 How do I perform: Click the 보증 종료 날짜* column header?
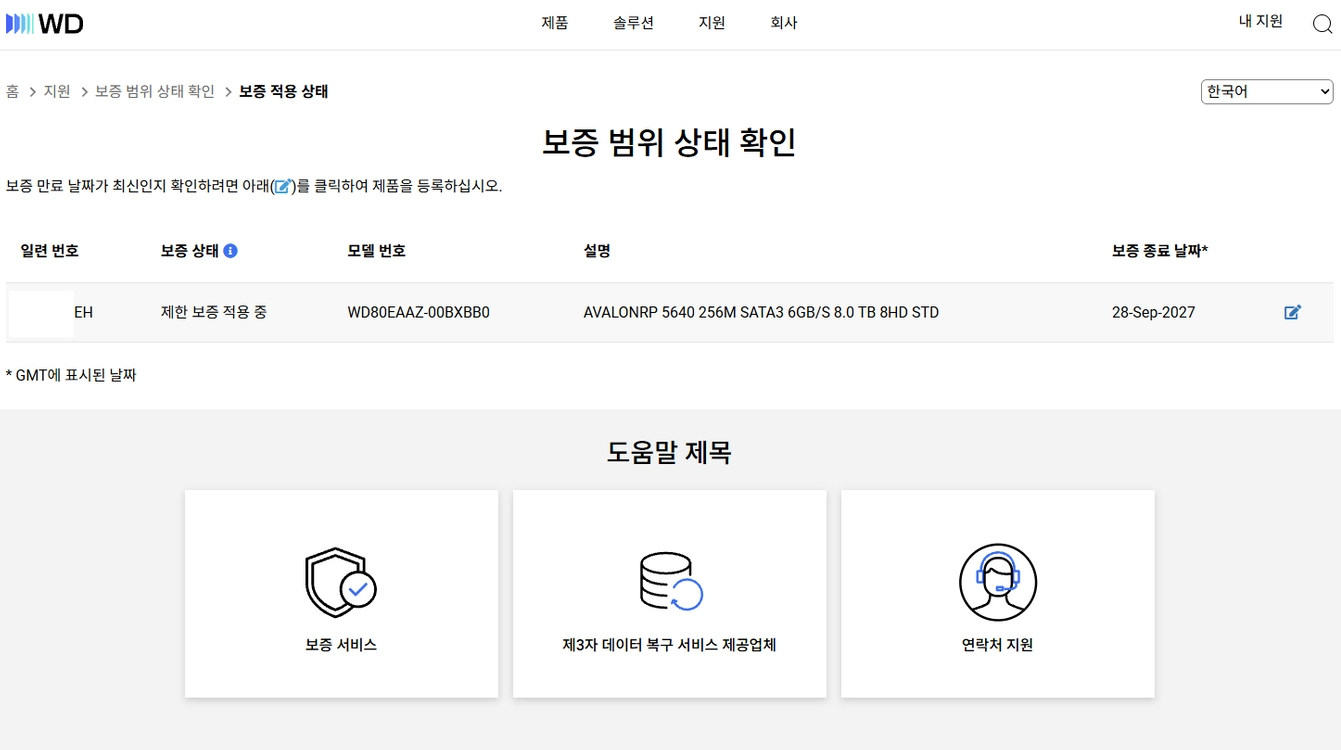click(x=1160, y=251)
